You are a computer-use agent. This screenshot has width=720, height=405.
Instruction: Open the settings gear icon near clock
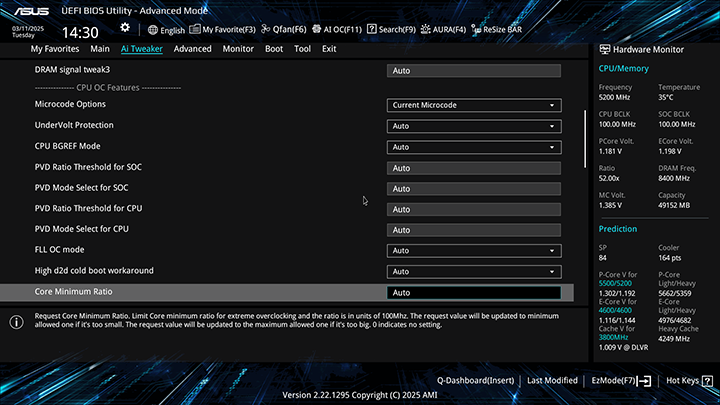pos(125,28)
